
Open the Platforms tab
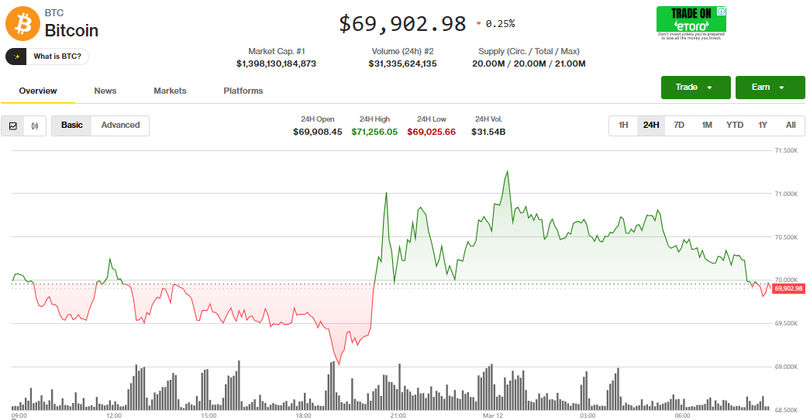[243, 91]
